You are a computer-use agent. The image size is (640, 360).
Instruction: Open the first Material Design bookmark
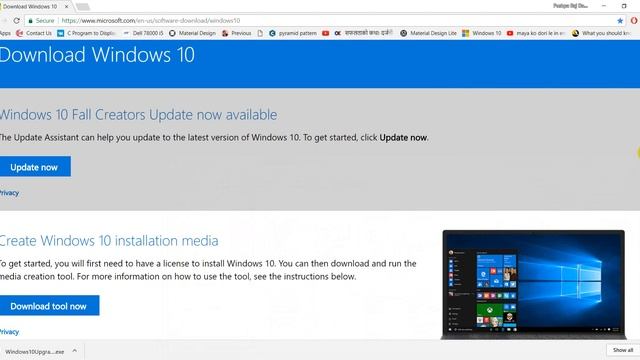(192, 33)
